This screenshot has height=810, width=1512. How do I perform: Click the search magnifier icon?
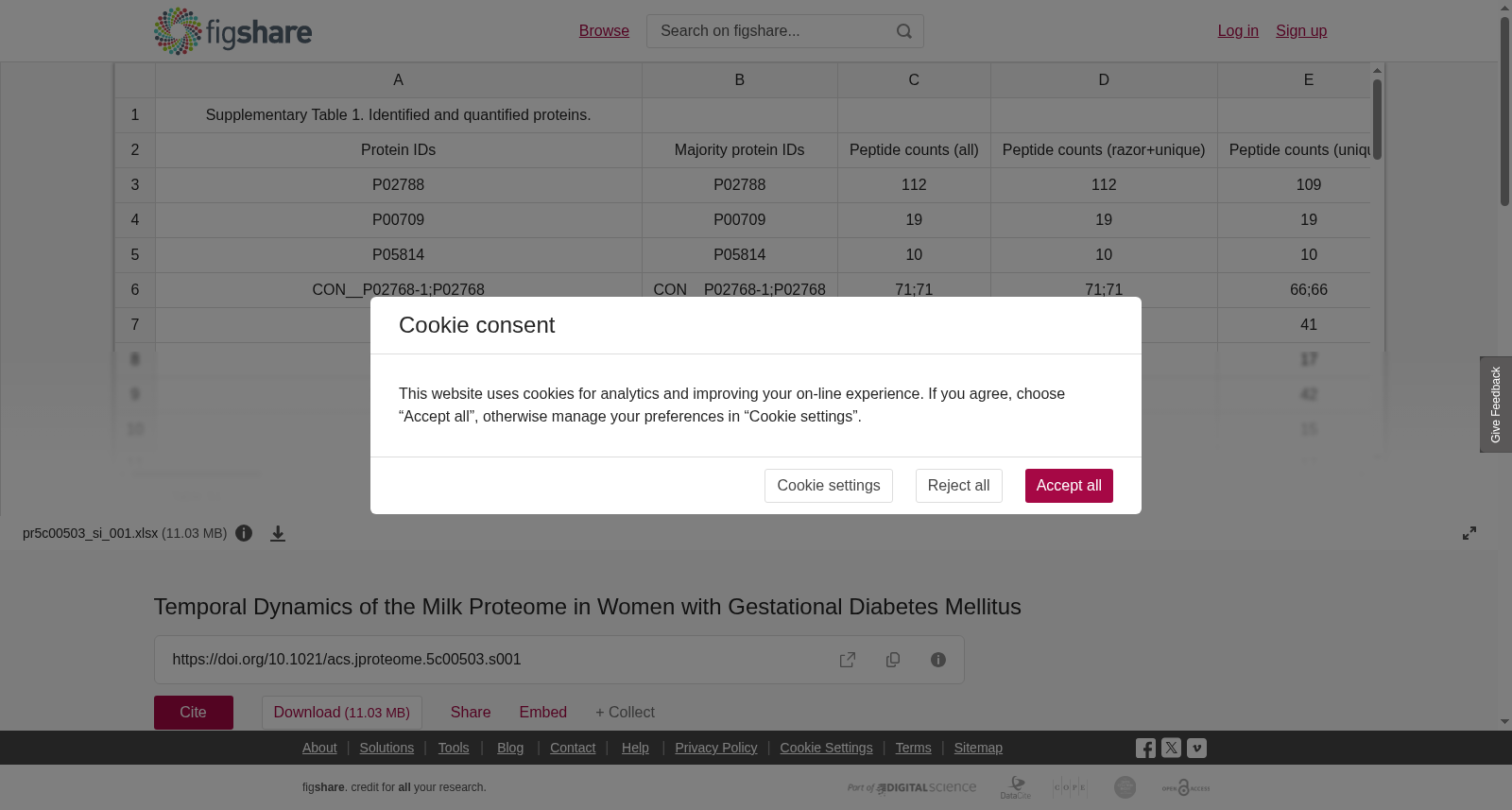point(904,31)
